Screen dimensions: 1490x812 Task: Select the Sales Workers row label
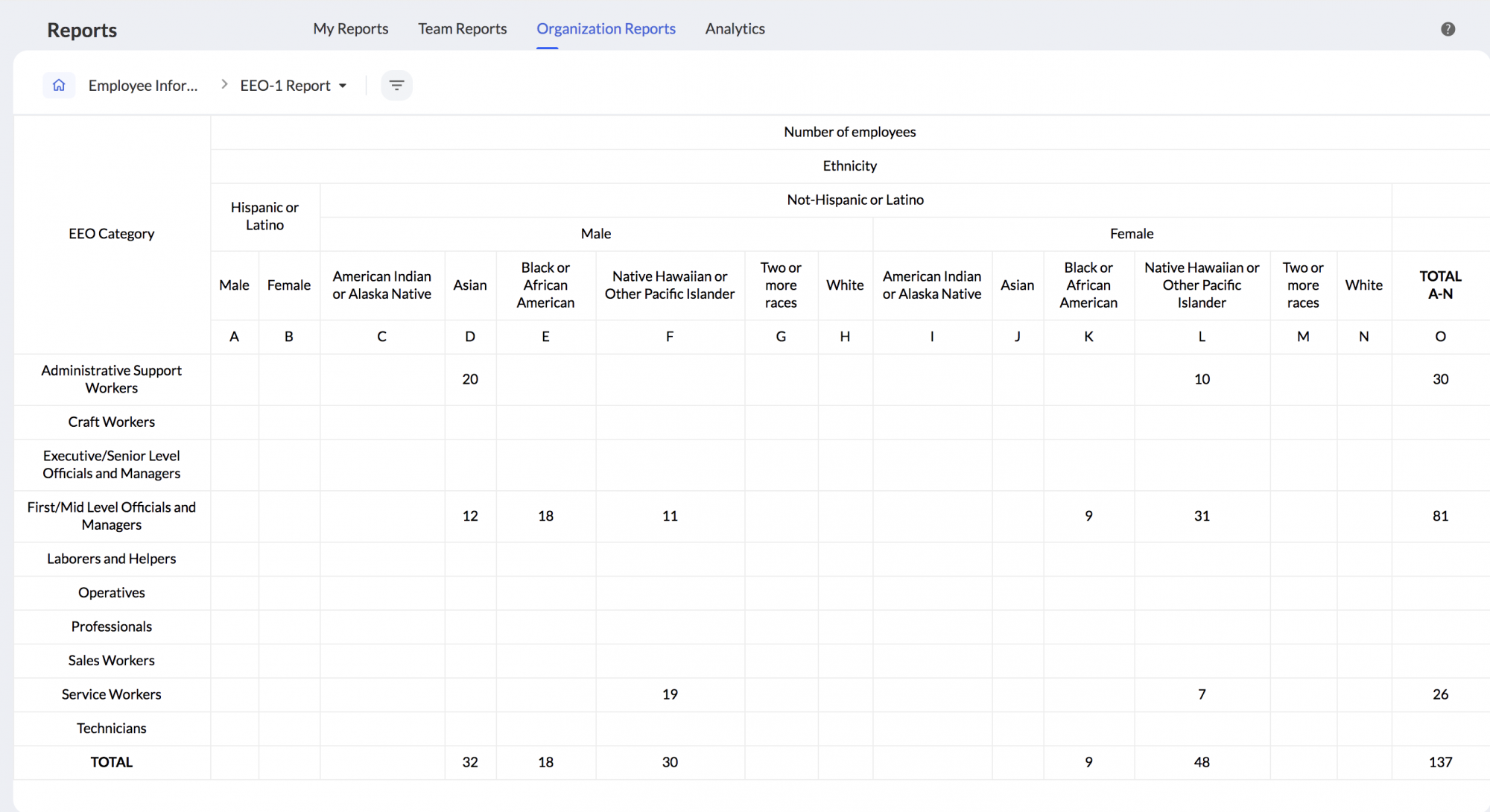pyautogui.click(x=112, y=660)
